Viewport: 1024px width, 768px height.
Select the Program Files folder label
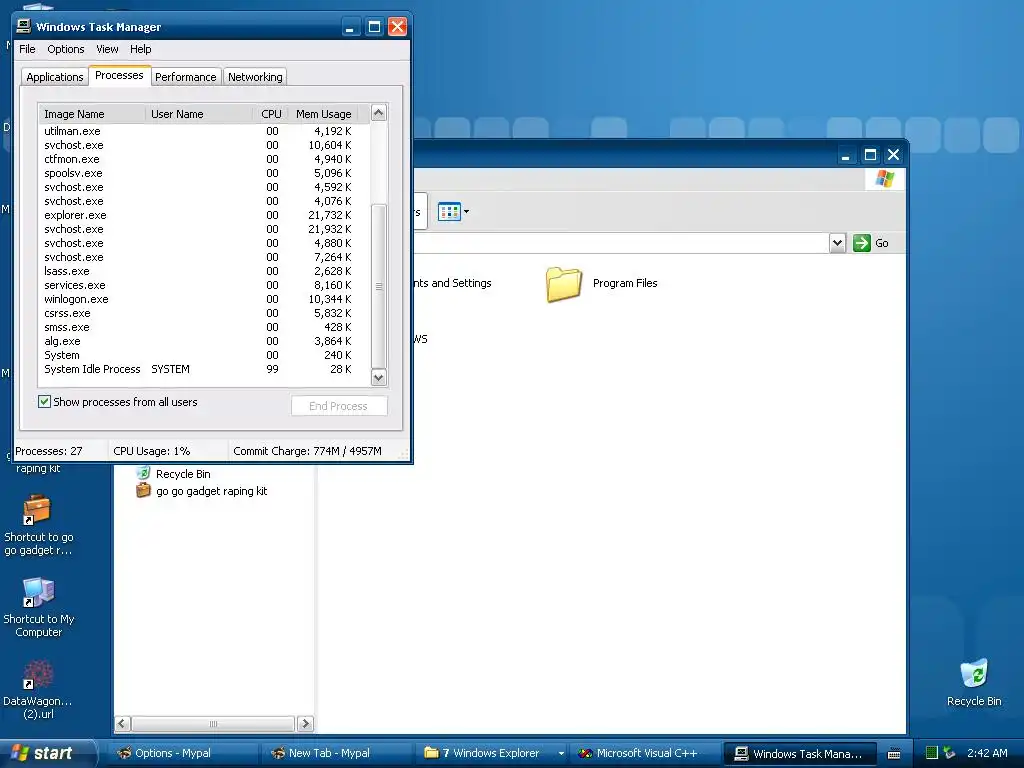[625, 283]
